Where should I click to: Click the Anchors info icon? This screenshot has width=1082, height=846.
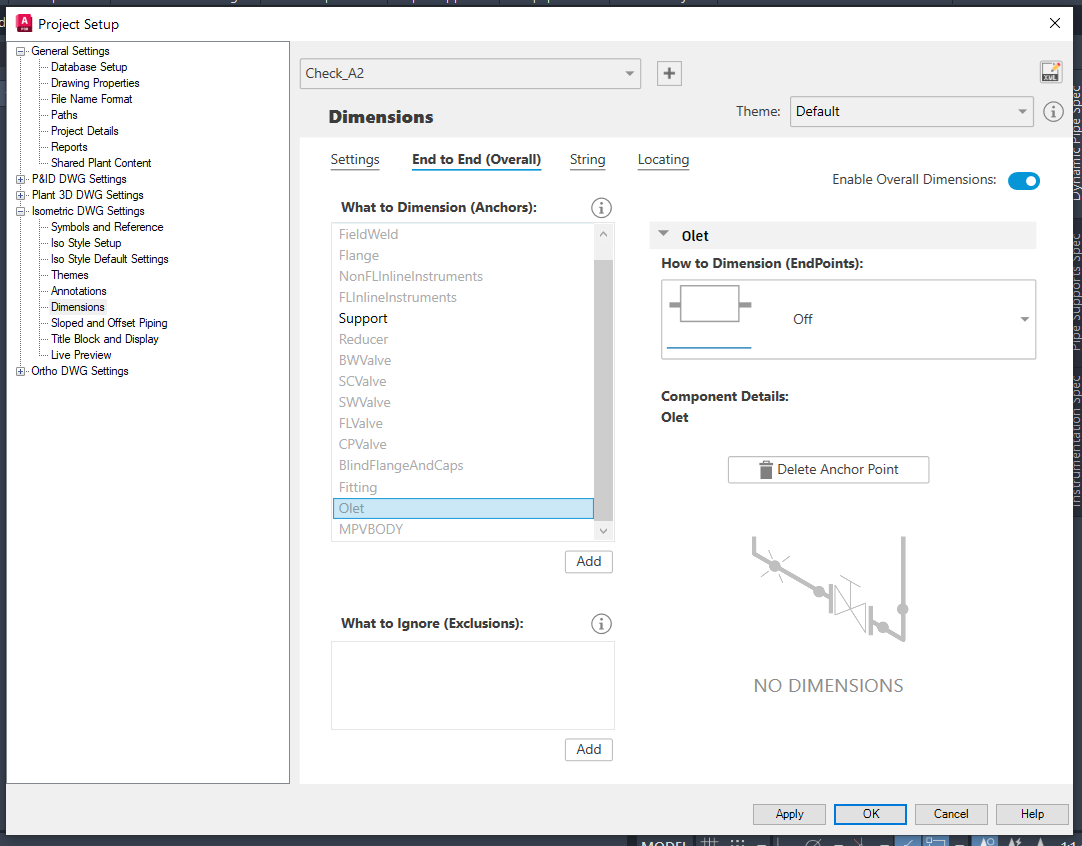click(x=601, y=208)
